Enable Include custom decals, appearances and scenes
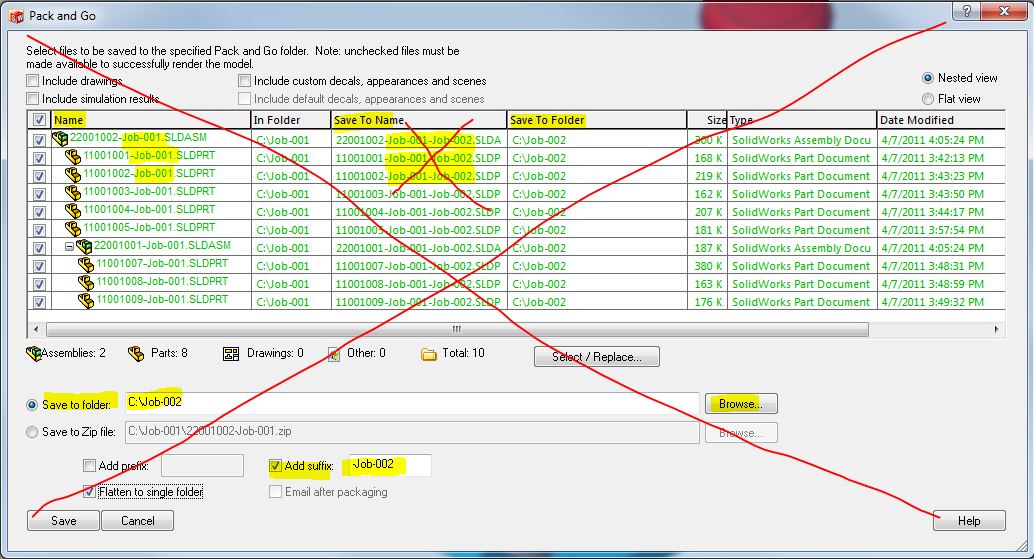 click(x=244, y=80)
